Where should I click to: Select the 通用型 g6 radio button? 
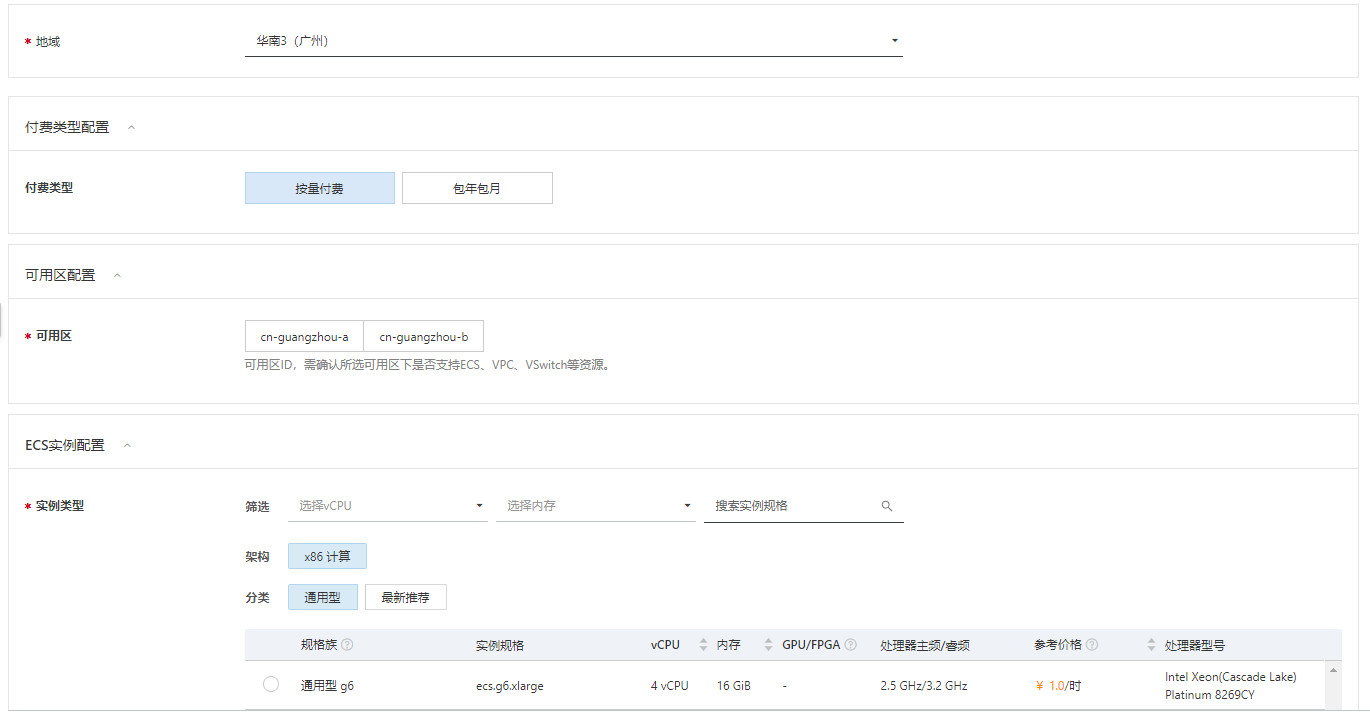(271, 684)
